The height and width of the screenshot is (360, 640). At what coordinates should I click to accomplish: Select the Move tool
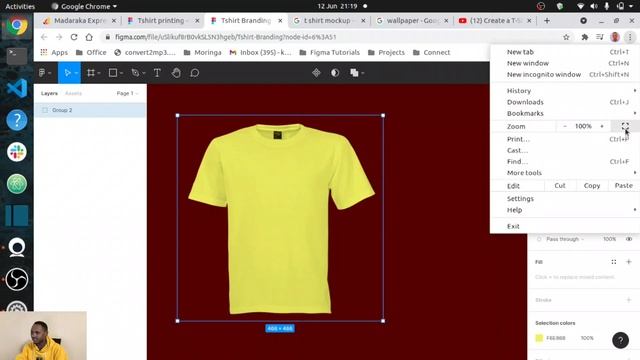[67, 73]
